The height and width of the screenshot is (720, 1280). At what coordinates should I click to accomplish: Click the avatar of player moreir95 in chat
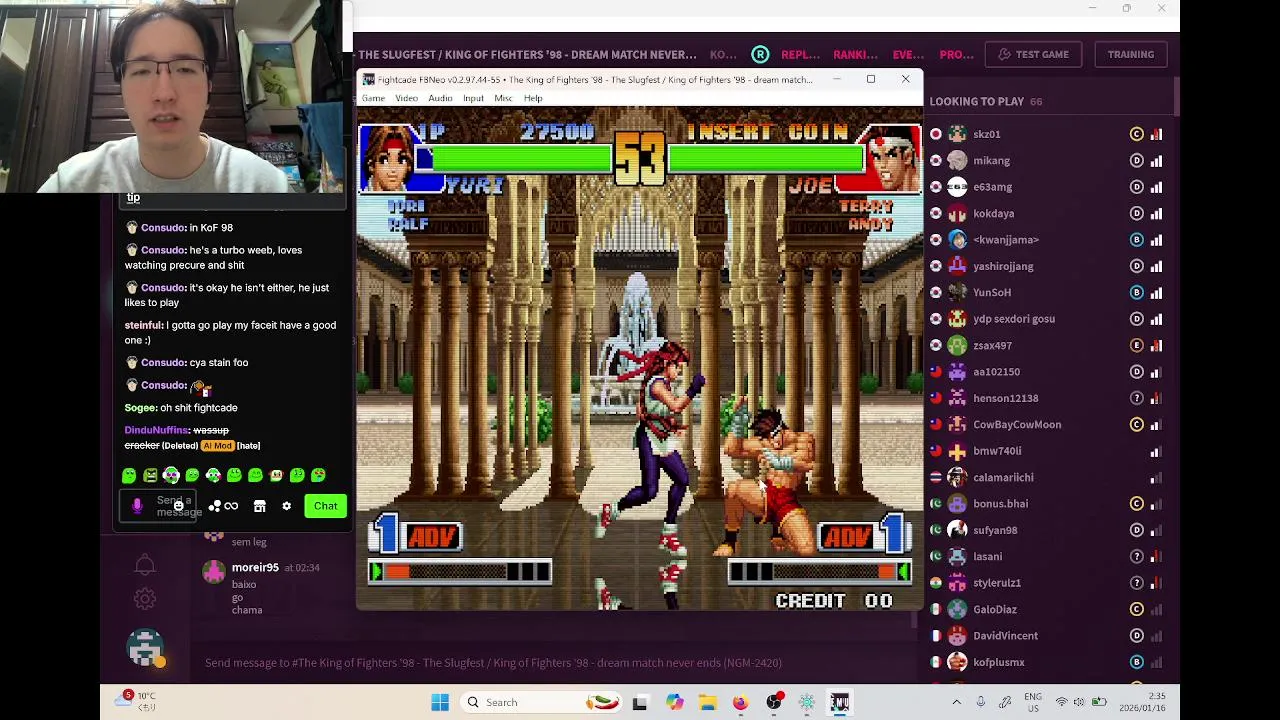click(214, 571)
